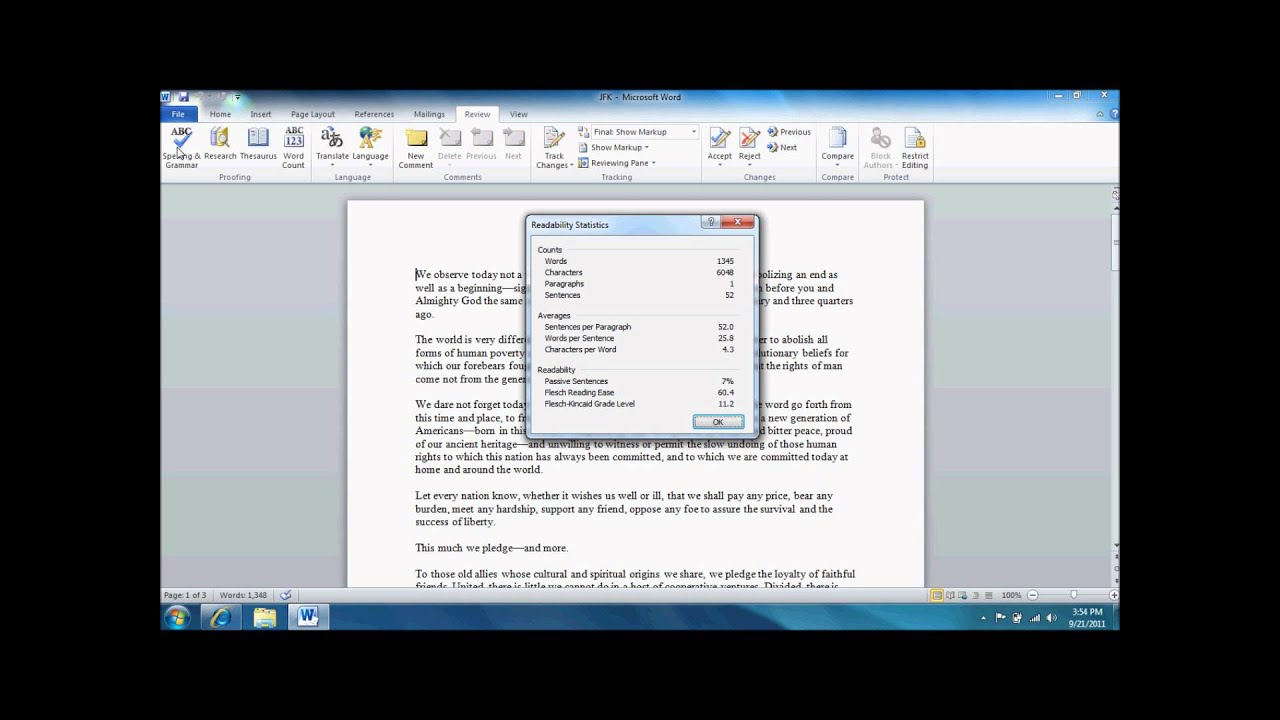Accept the current change
Screen dimensions: 1280x720
[x=719, y=147]
